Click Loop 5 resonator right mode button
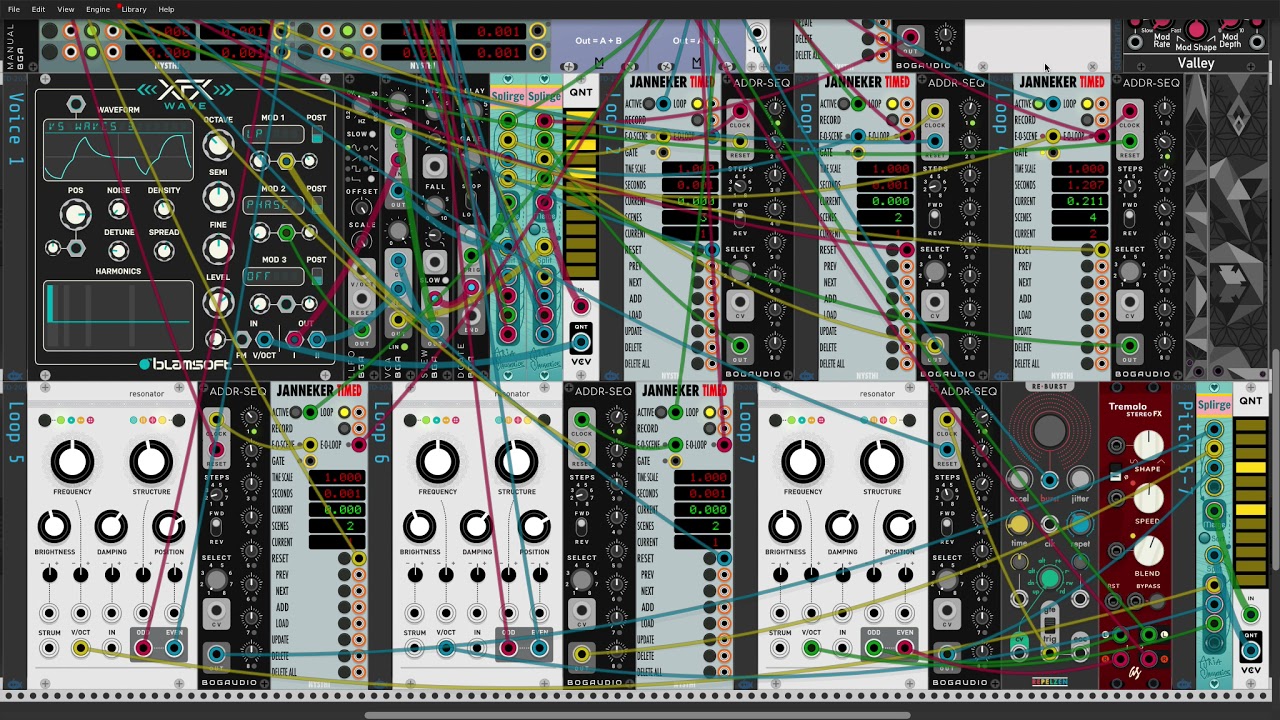1280x720 pixels. (x=179, y=420)
